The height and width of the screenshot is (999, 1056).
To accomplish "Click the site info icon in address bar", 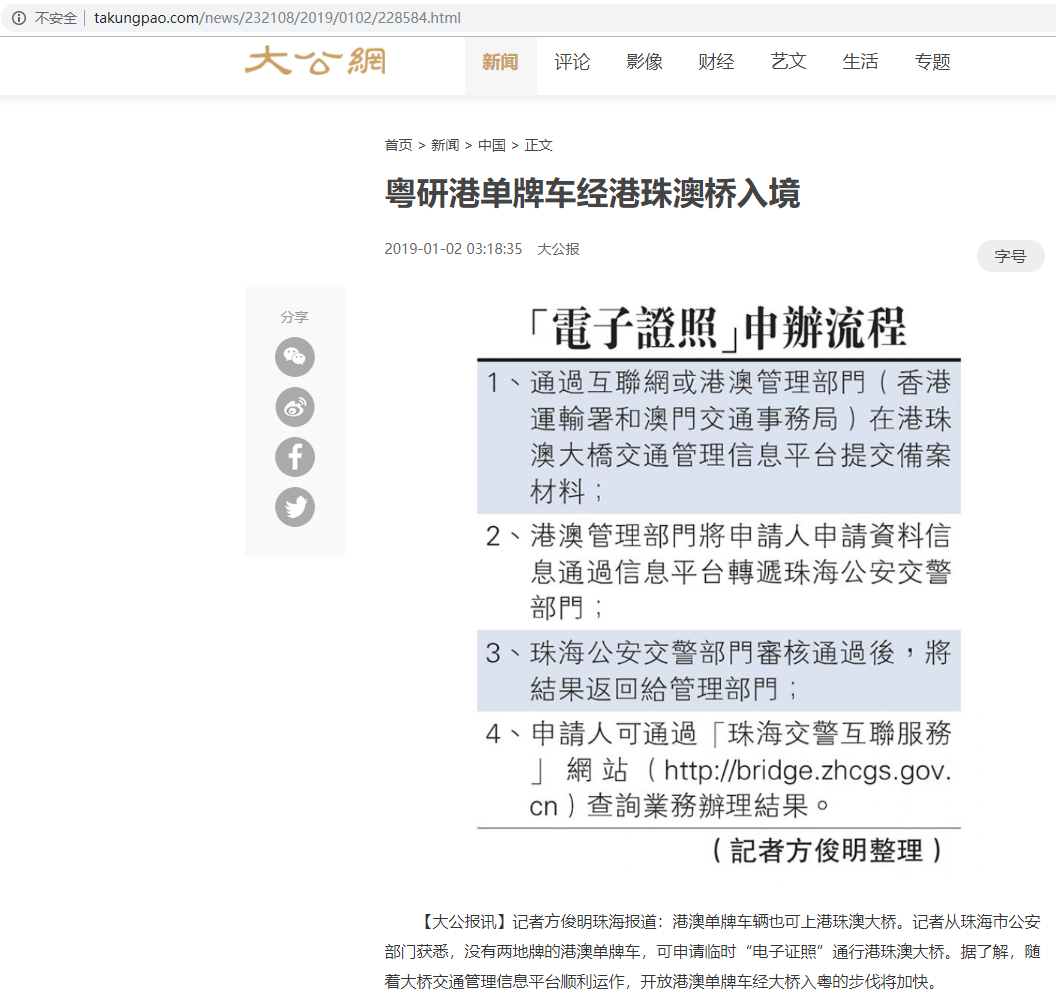I will (x=18, y=18).
